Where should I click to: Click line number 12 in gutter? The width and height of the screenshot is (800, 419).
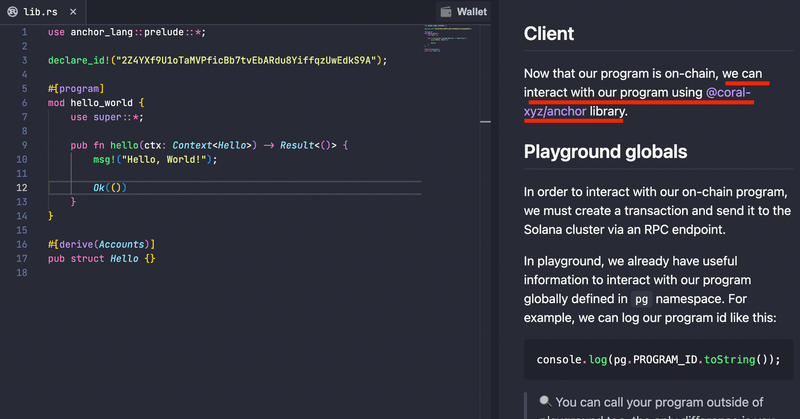[21, 188]
